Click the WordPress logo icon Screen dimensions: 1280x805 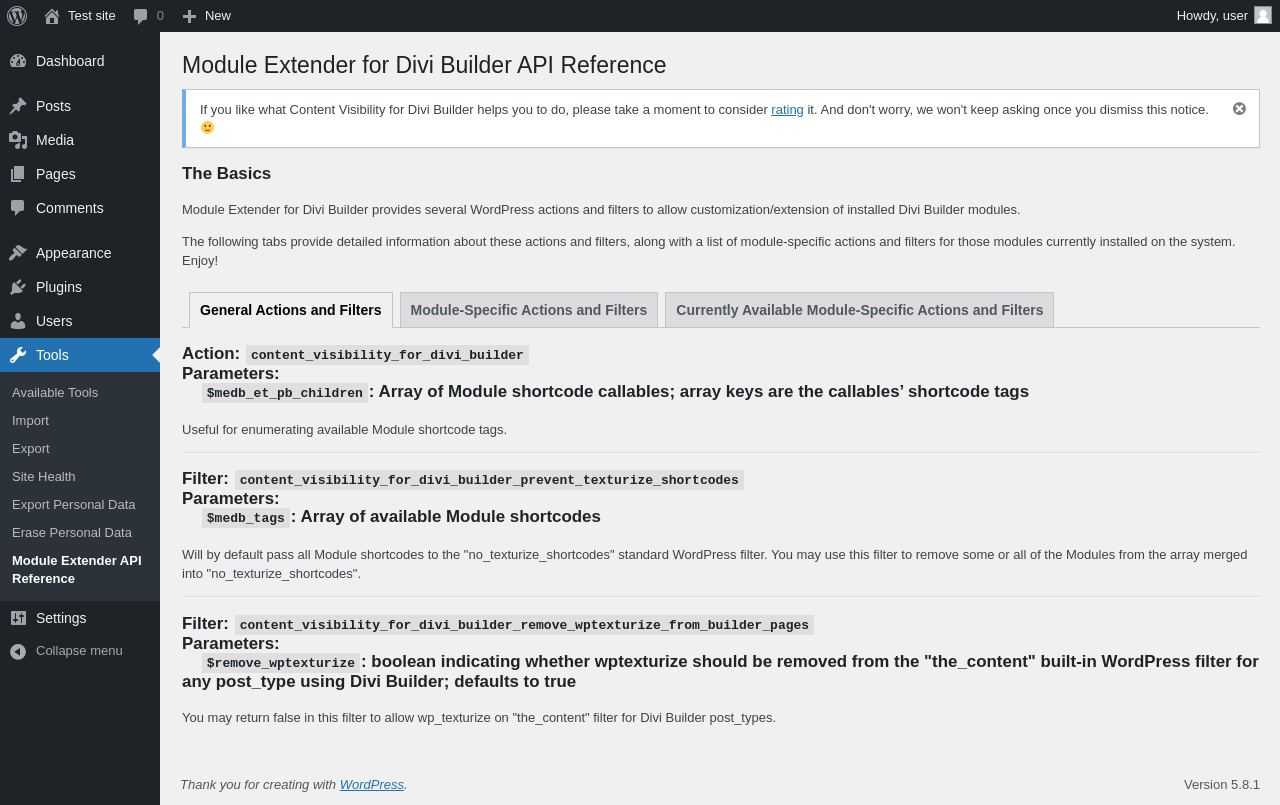pyautogui.click(x=17, y=16)
